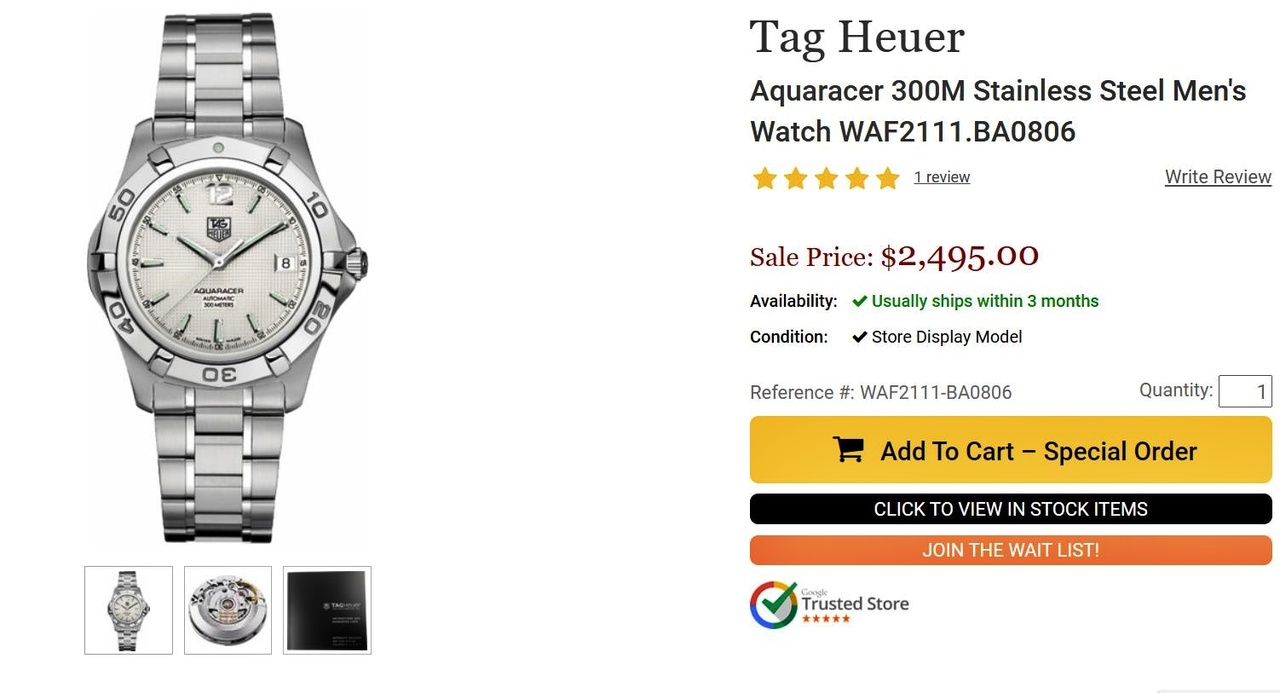Screen dimensions: 1280x693
Task: Select the watch movement caseback thumbnail
Action: (x=228, y=610)
